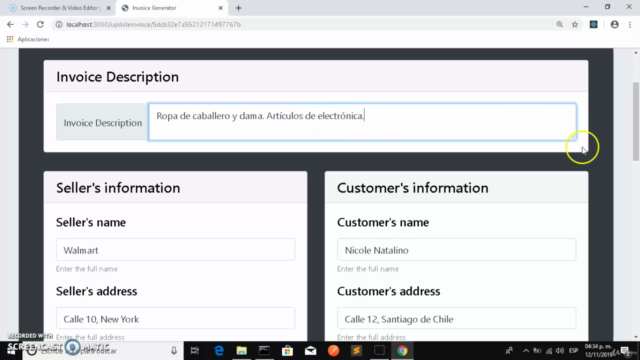Edit the Customer's address field Calle 12, Santiago de Chile

coord(456,319)
